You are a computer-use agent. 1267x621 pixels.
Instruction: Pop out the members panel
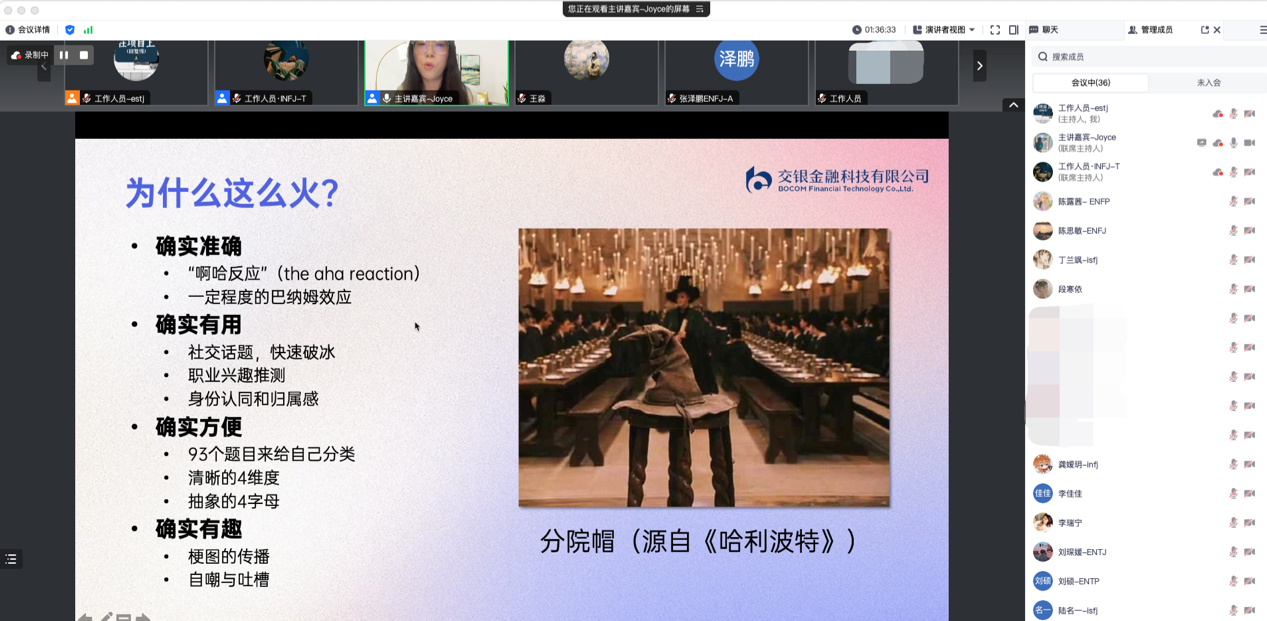[1204, 30]
